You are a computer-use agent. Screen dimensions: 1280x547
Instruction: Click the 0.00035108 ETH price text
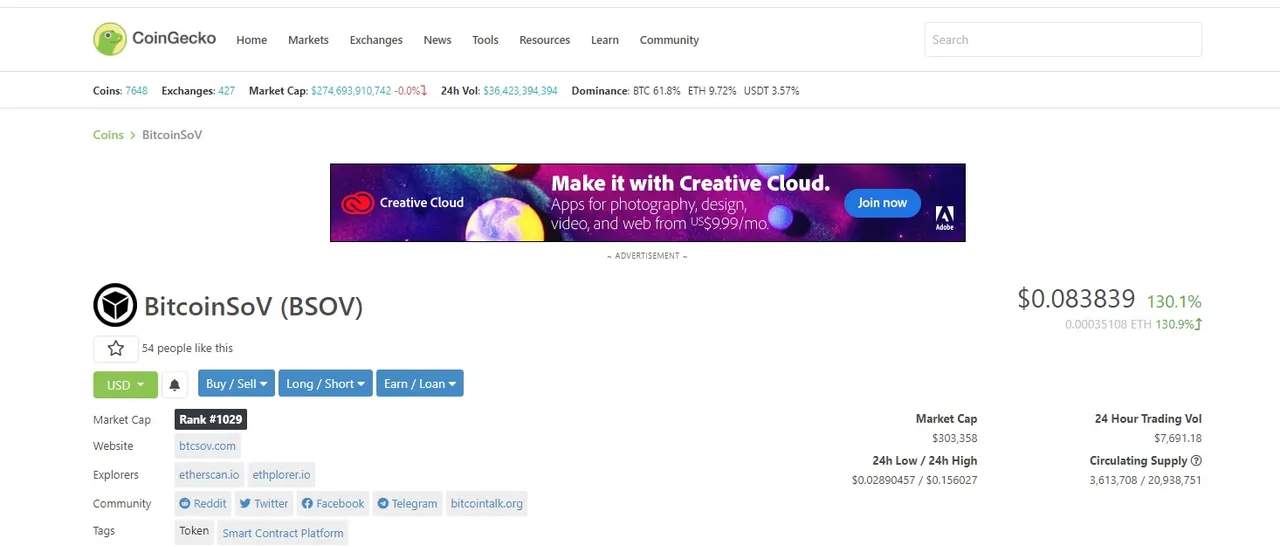click(1108, 325)
